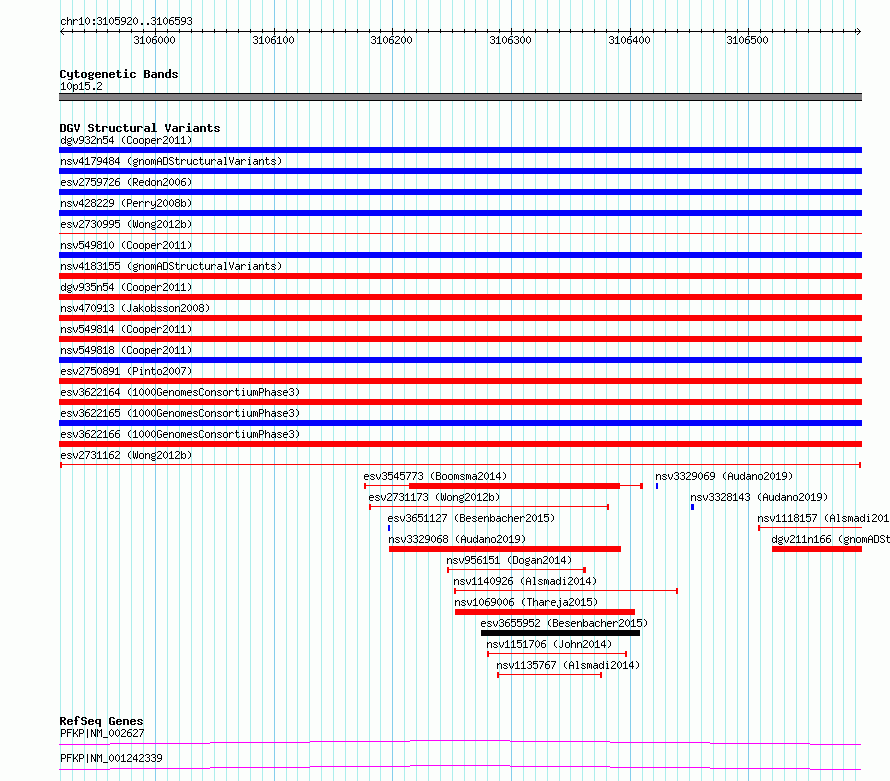The image size is (890, 781).
Task: Click the RefSeq Genes track title
Action: pos(102,721)
